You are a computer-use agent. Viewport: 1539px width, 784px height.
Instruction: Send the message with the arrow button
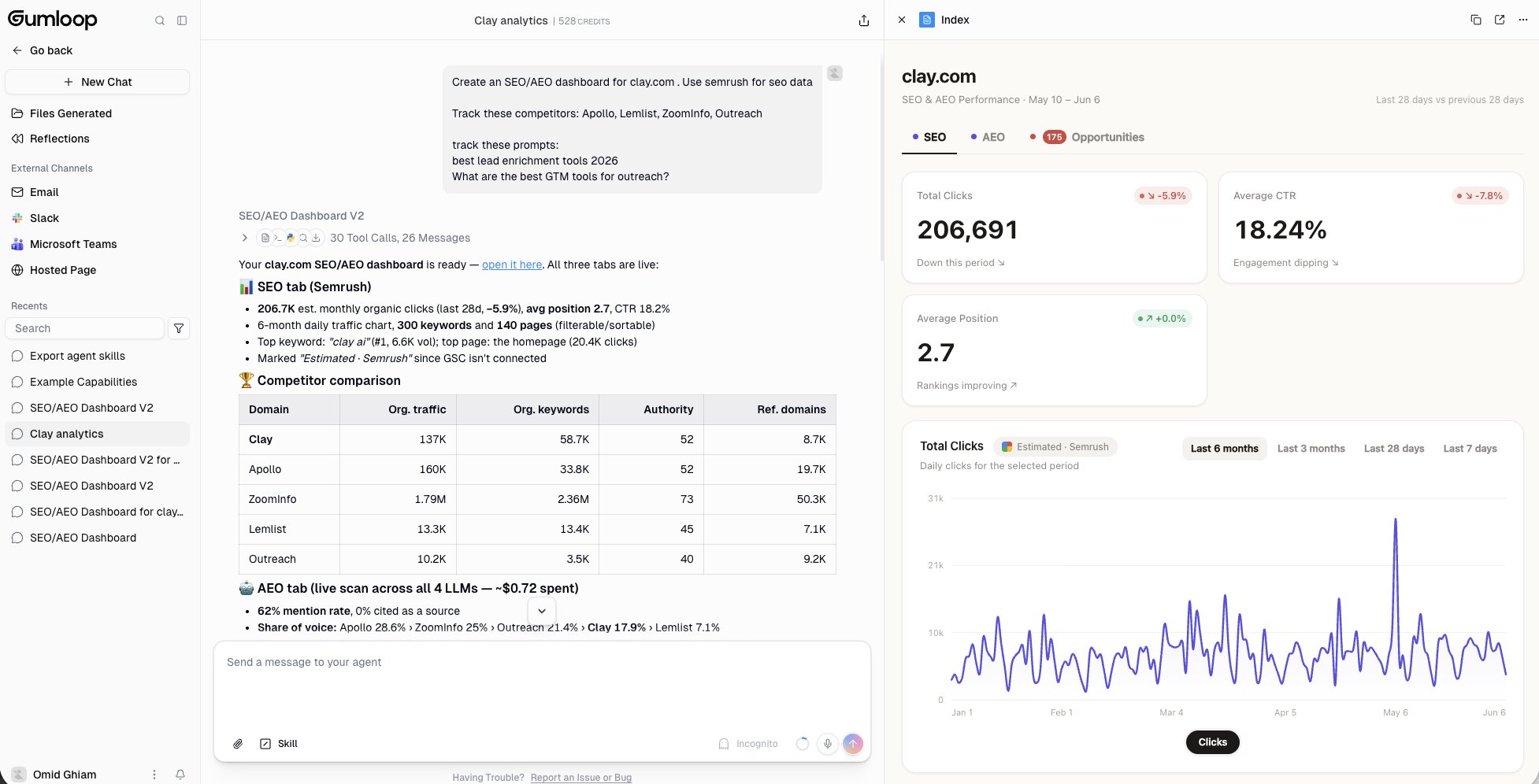click(x=853, y=744)
